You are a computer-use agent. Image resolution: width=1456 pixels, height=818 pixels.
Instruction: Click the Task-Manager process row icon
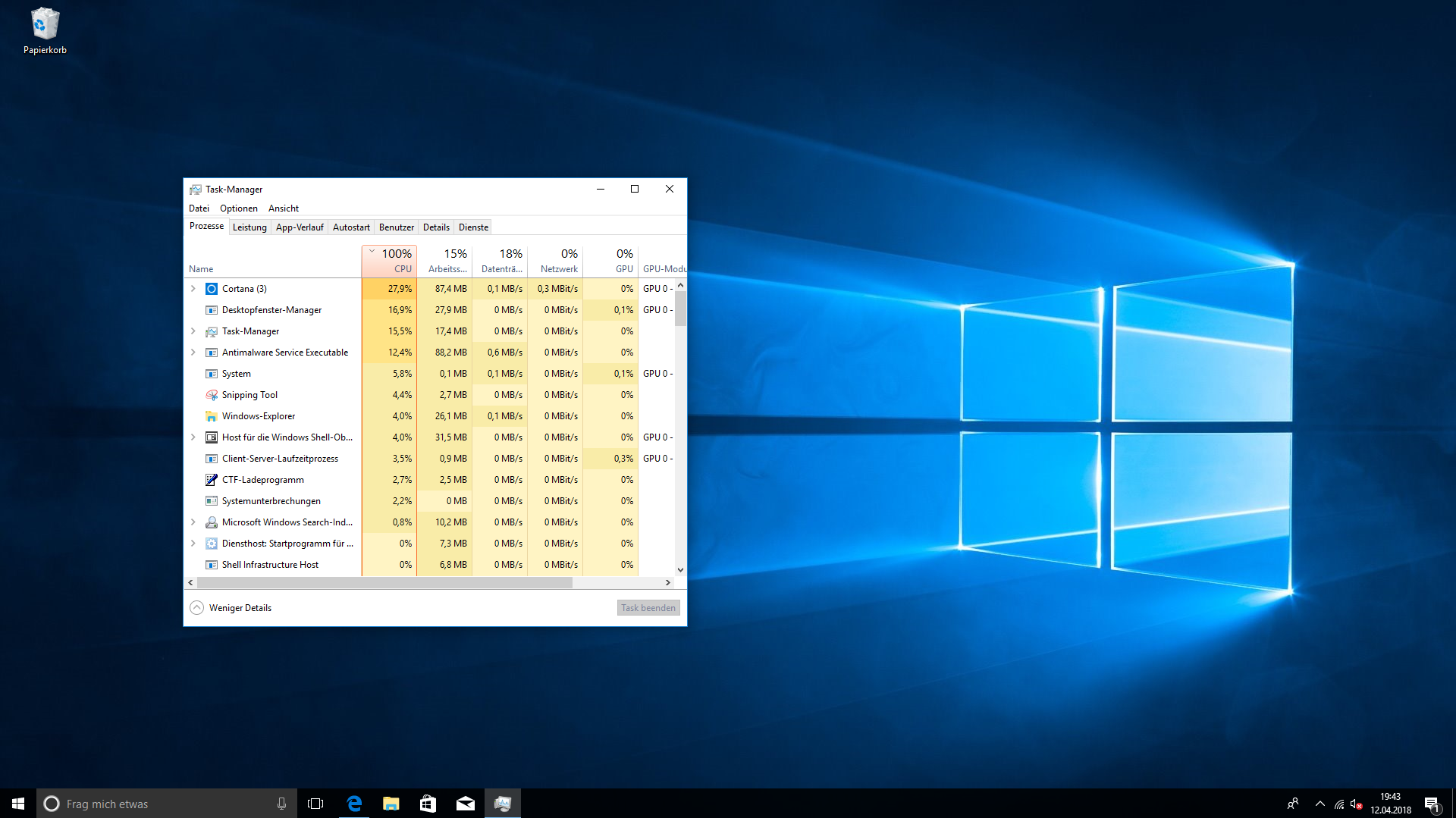212,331
